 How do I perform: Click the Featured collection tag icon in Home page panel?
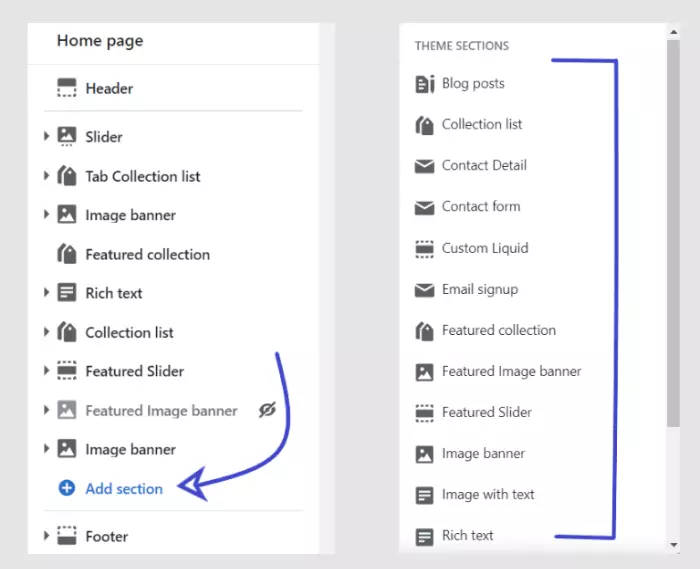click(67, 254)
